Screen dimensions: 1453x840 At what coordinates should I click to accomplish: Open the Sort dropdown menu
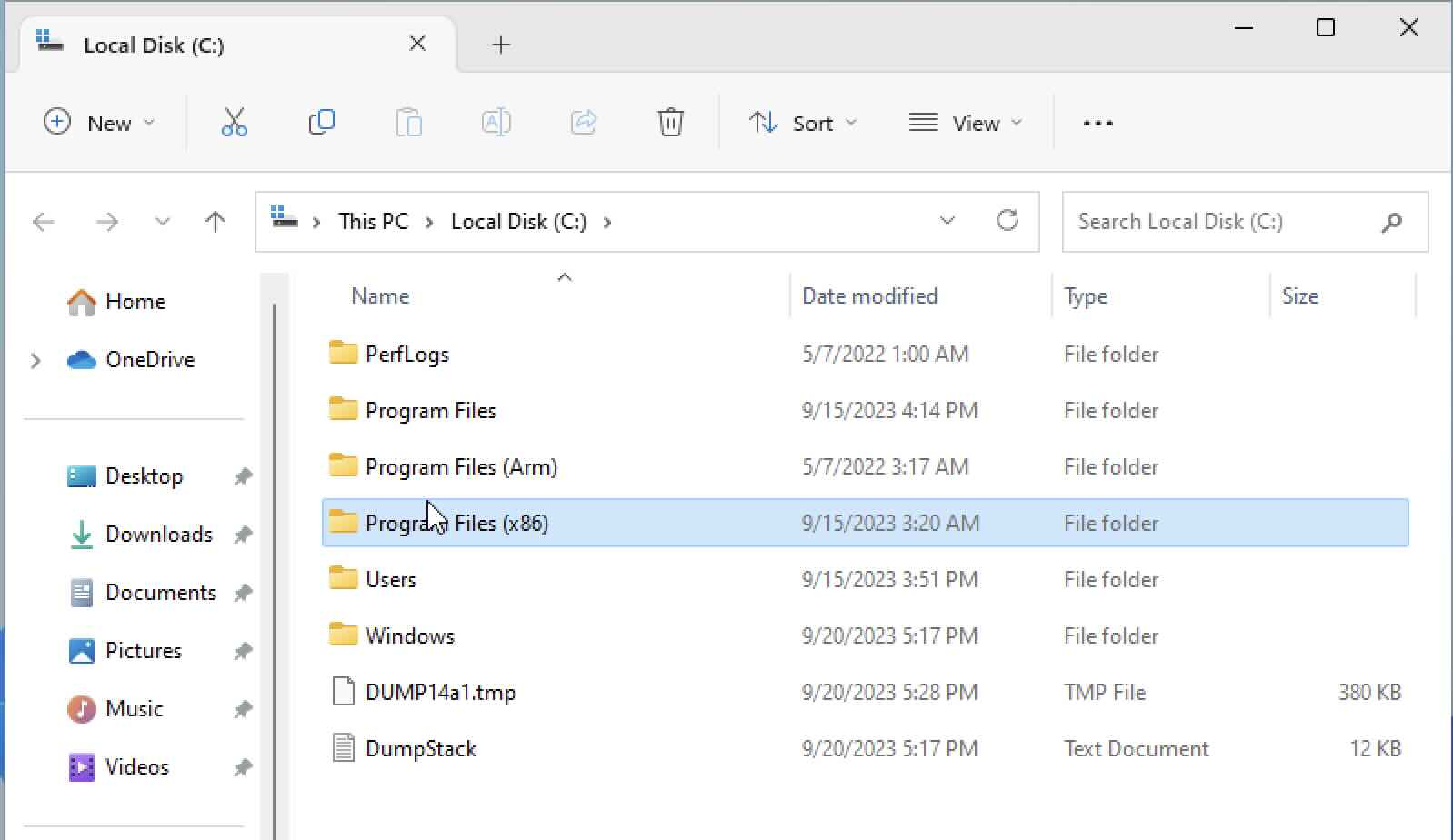pyautogui.click(x=802, y=123)
